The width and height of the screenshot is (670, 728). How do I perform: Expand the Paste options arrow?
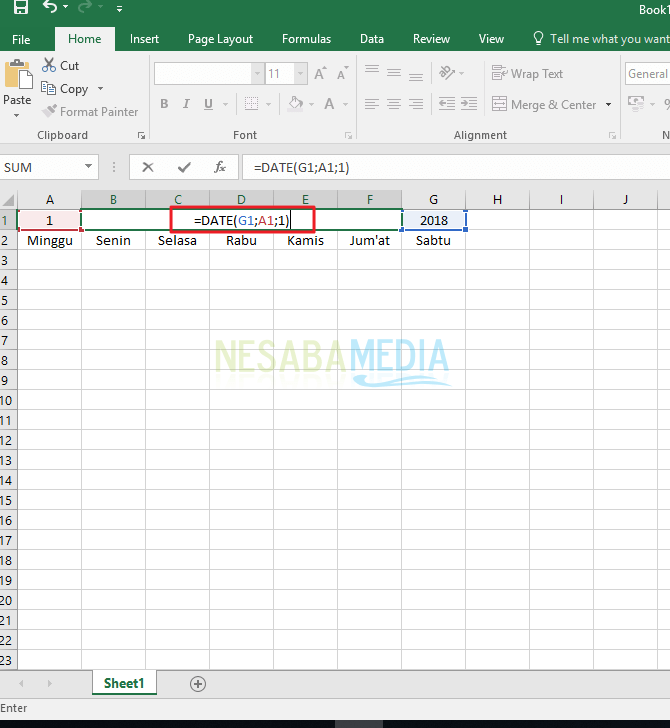[17, 115]
